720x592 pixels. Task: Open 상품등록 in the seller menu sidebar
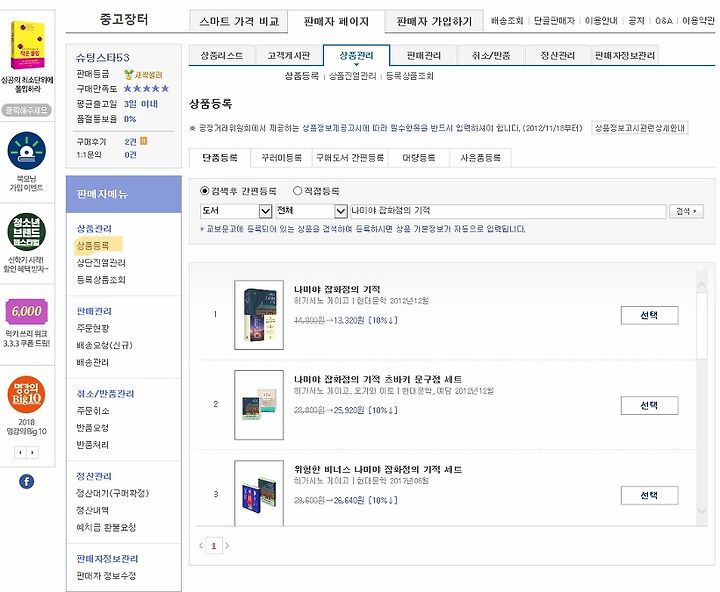(93, 245)
